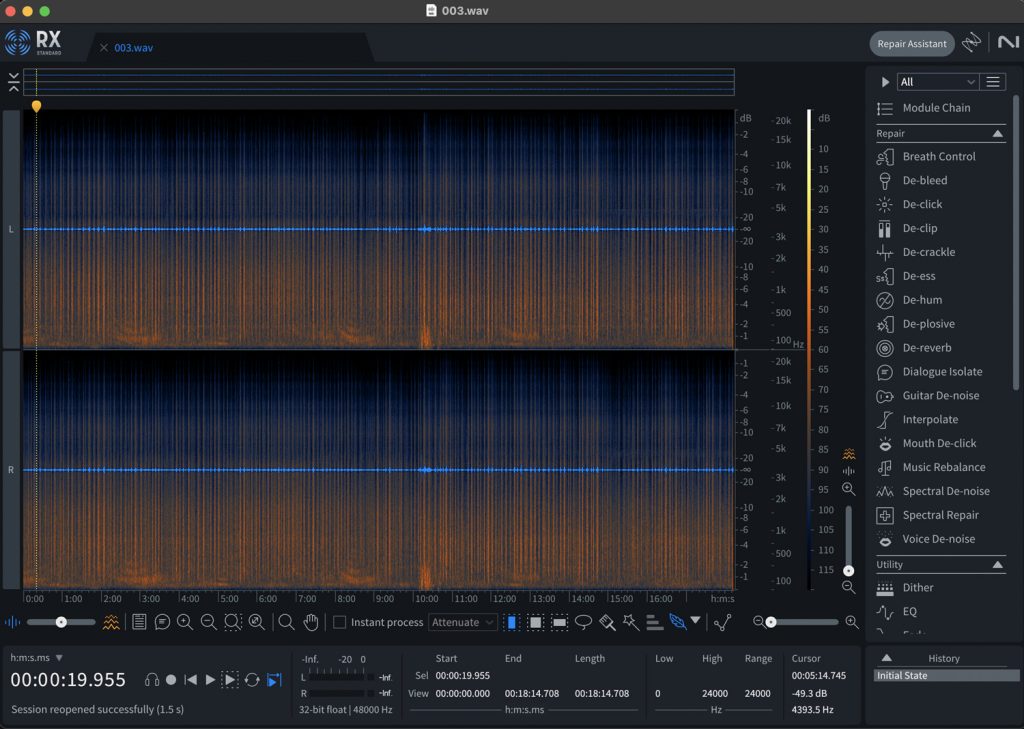Open the module list hamburger menu
This screenshot has width=1024, height=729.
coord(993,82)
